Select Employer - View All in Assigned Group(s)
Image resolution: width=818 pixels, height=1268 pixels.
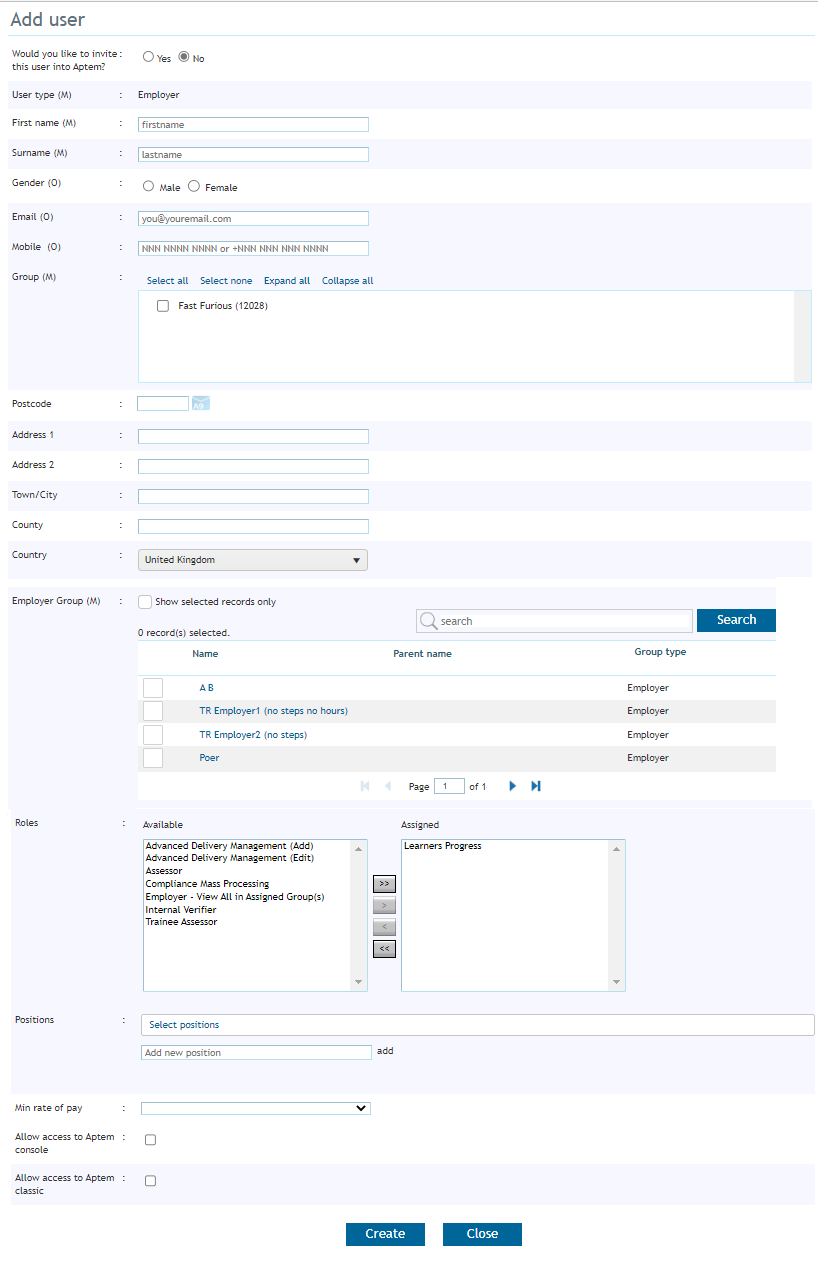click(x=235, y=897)
